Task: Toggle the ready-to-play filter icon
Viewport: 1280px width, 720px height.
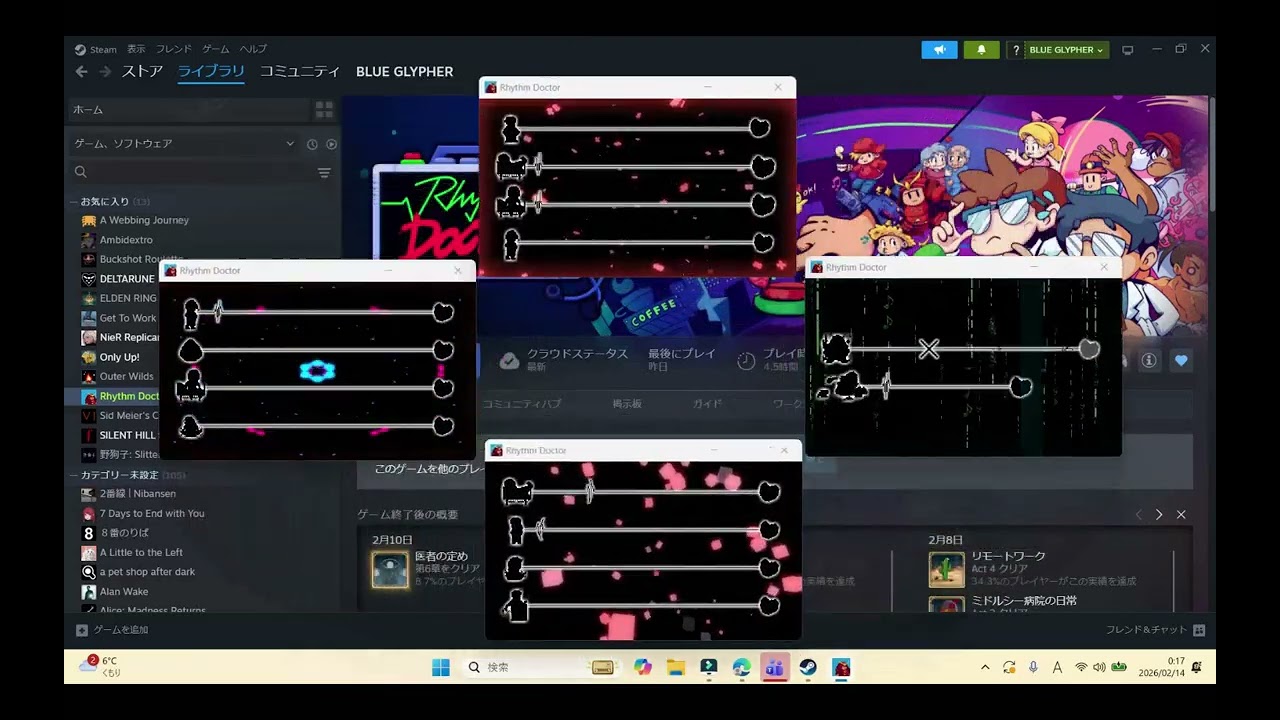Action: [332, 144]
